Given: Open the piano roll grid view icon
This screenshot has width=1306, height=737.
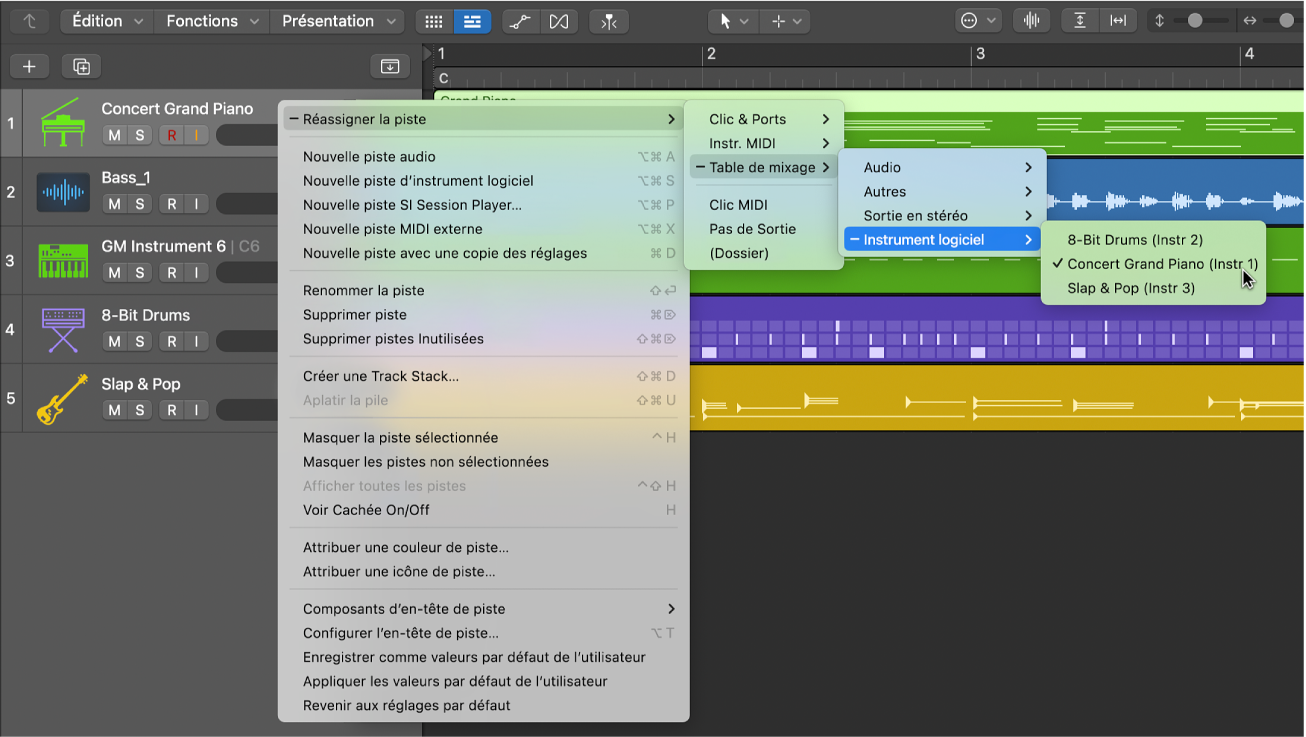Looking at the screenshot, I should [x=433, y=20].
